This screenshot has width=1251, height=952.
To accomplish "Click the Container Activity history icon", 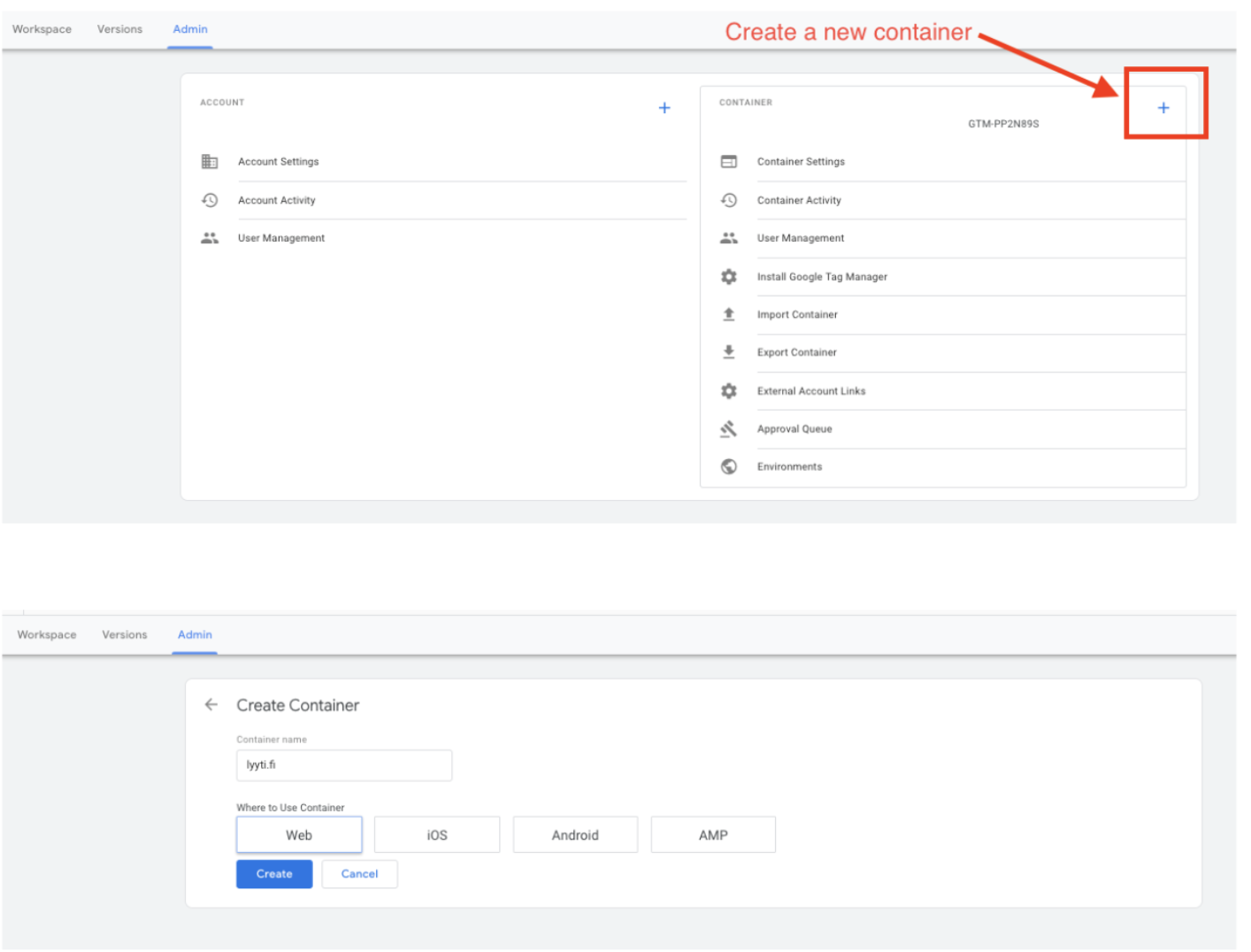I will (729, 201).
